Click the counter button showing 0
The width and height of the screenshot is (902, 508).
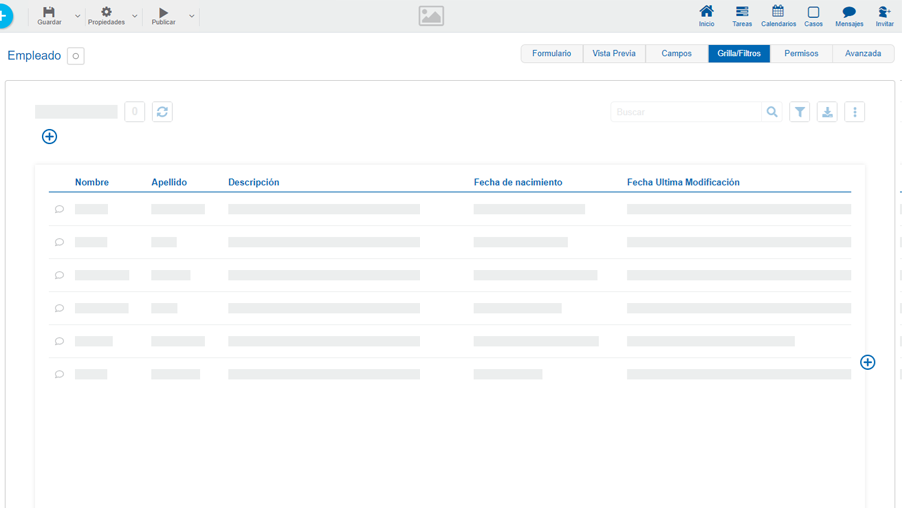(x=135, y=112)
